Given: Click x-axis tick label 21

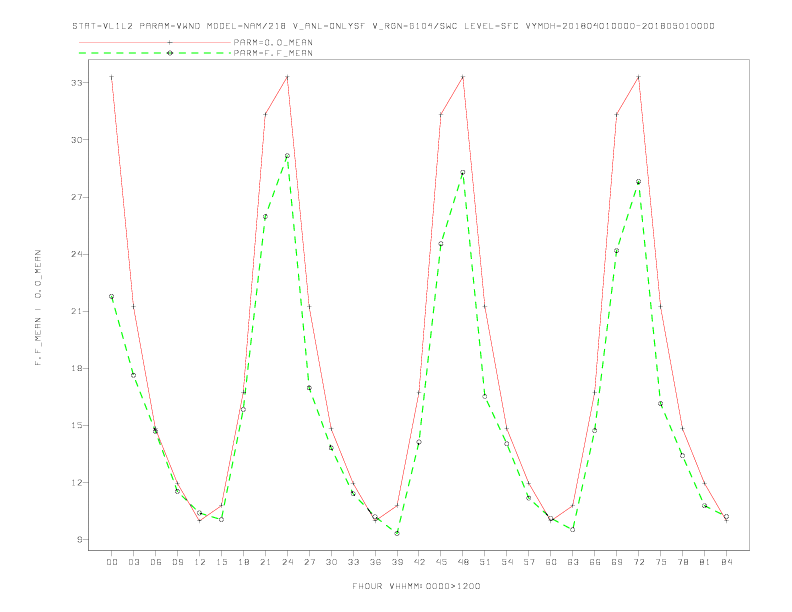Looking at the screenshot, I should point(265,562).
